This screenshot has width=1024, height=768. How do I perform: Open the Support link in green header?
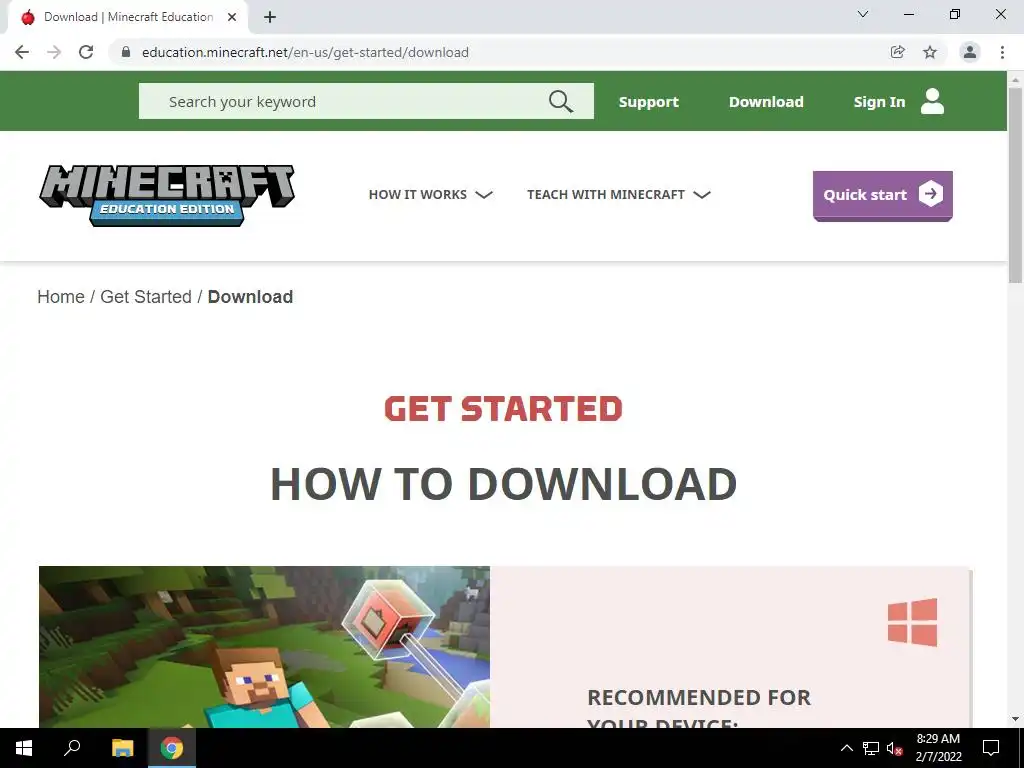click(x=648, y=102)
